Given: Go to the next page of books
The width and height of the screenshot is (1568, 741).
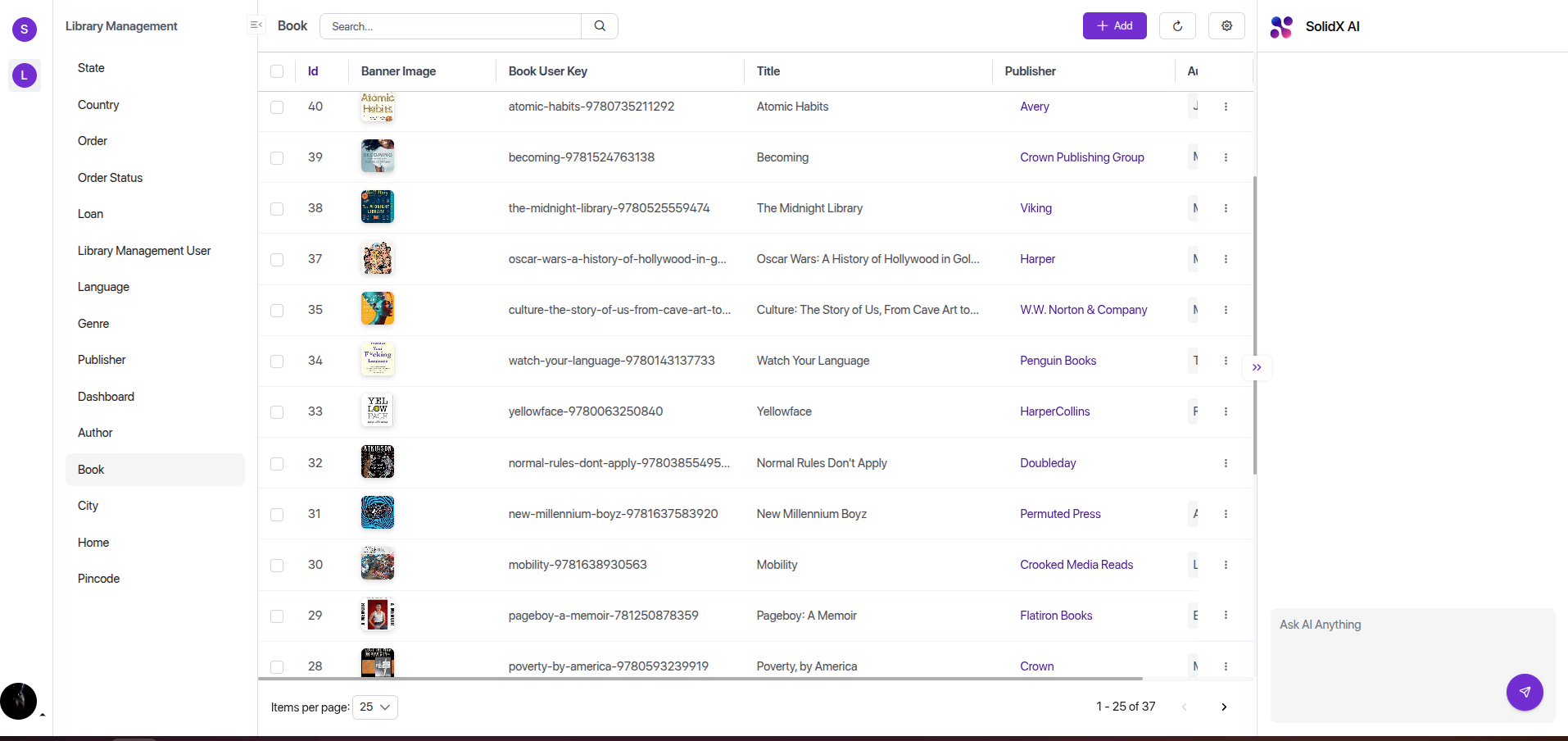Looking at the screenshot, I should (x=1224, y=707).
